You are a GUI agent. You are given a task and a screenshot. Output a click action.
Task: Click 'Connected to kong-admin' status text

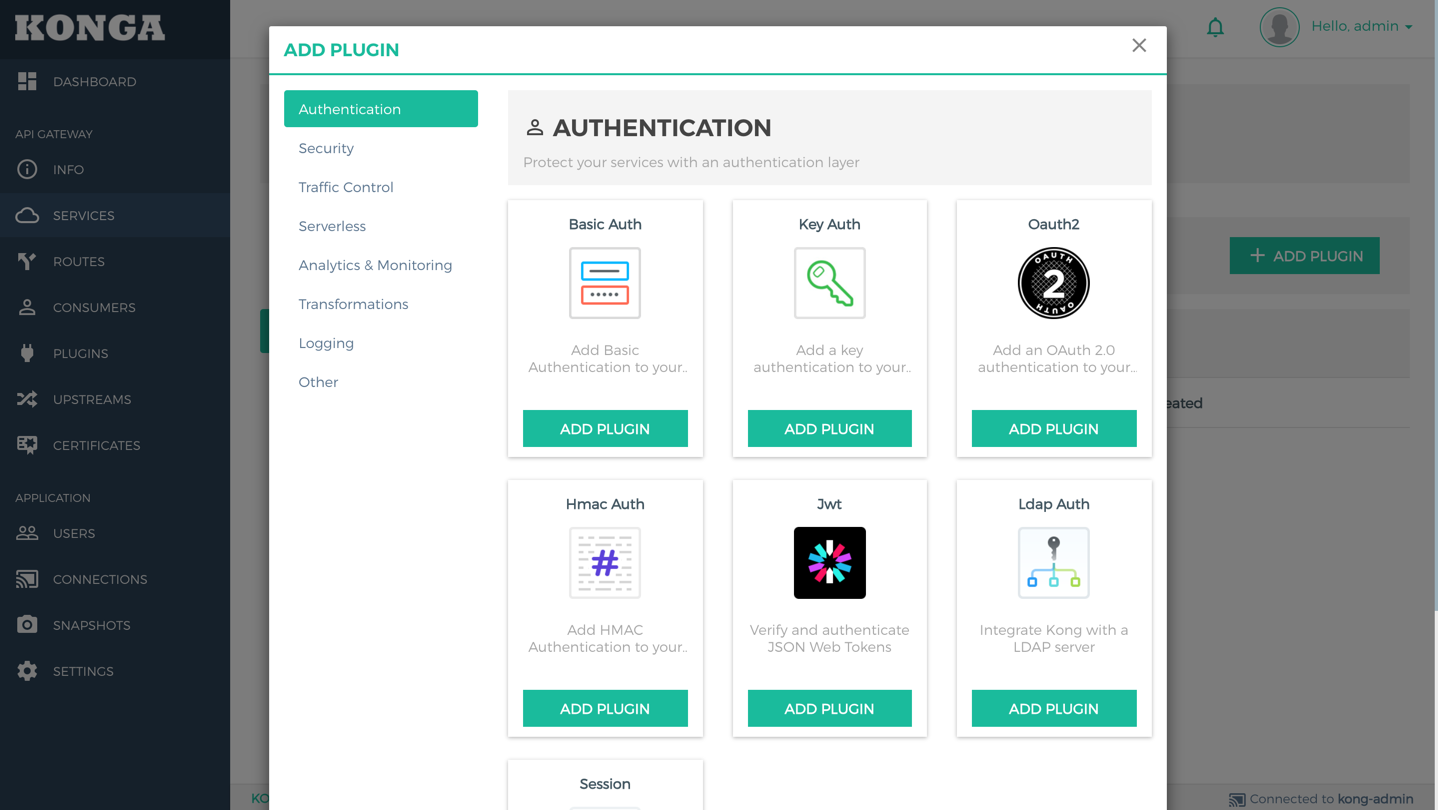tap(1331, 799)
